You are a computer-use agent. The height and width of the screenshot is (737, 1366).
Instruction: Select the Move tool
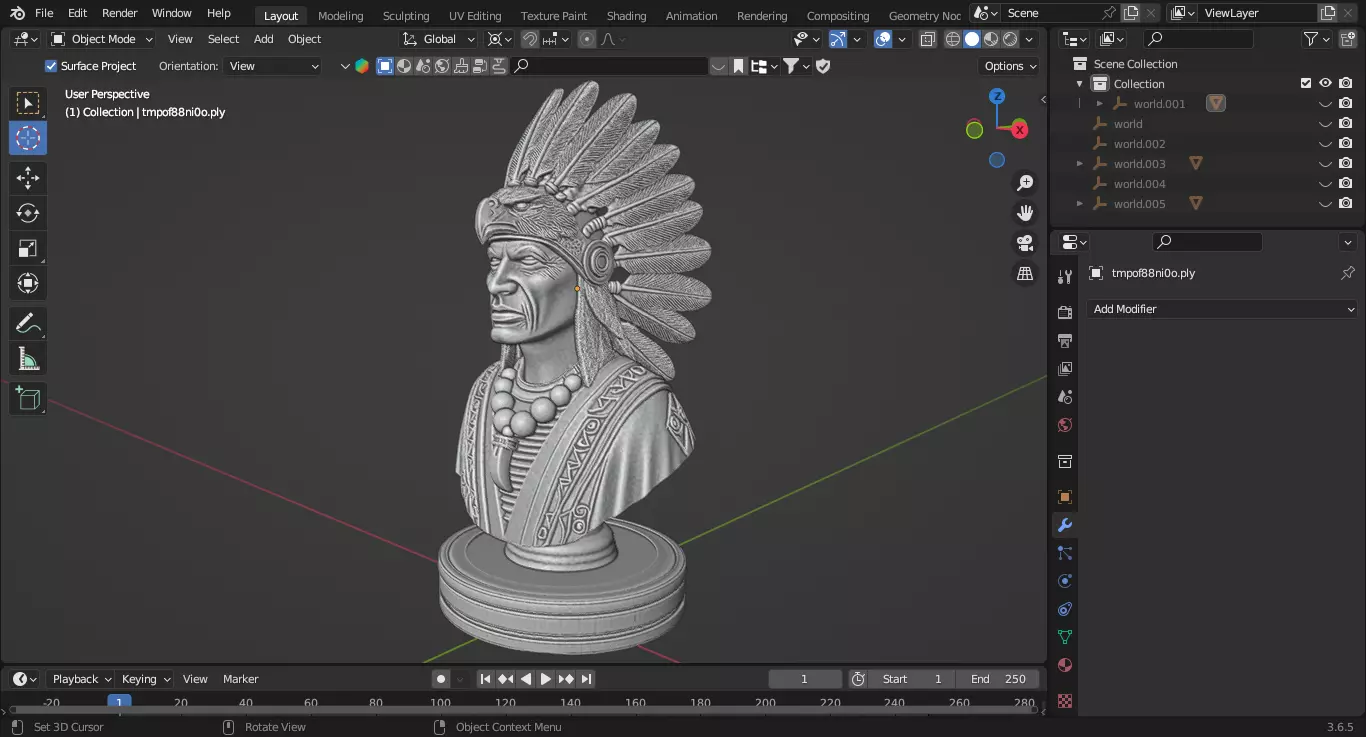[28, 178]
